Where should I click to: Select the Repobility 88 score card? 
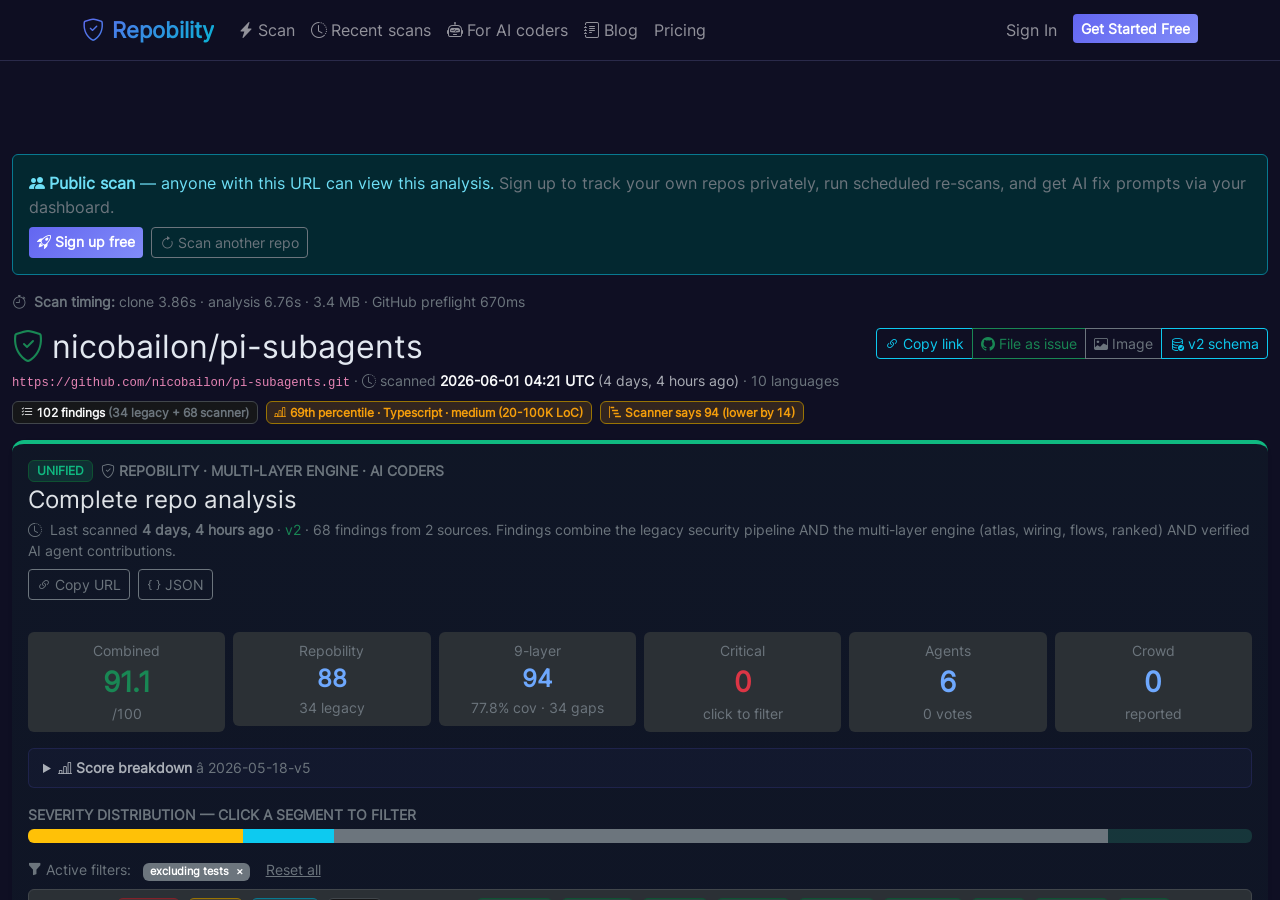click(332, 679)
